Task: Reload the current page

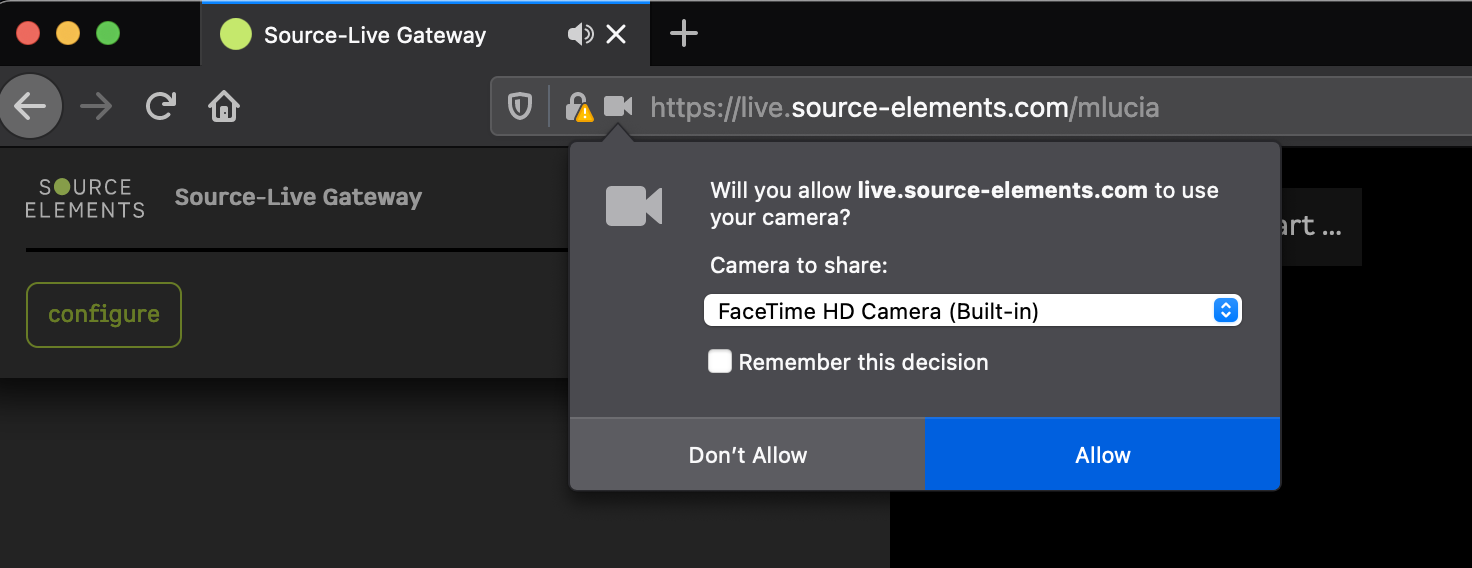Action: pos(161,106)
